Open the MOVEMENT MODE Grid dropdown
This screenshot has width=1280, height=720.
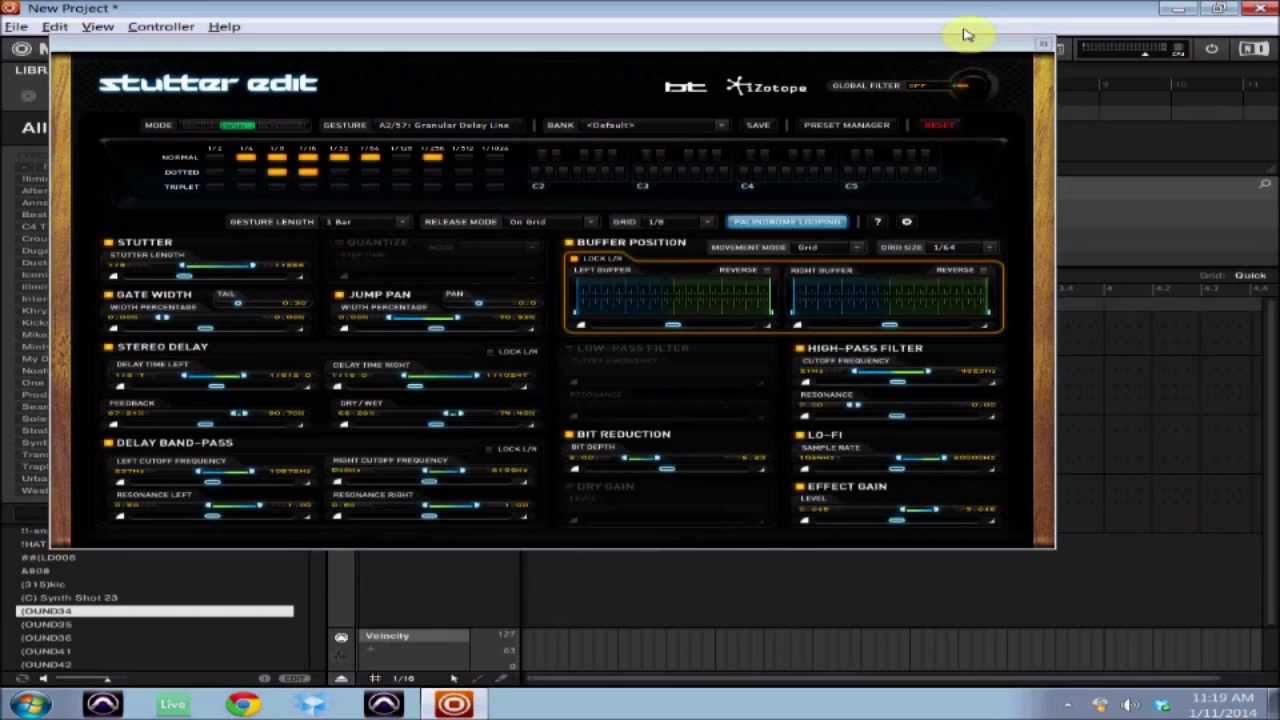tap(828, 248)
